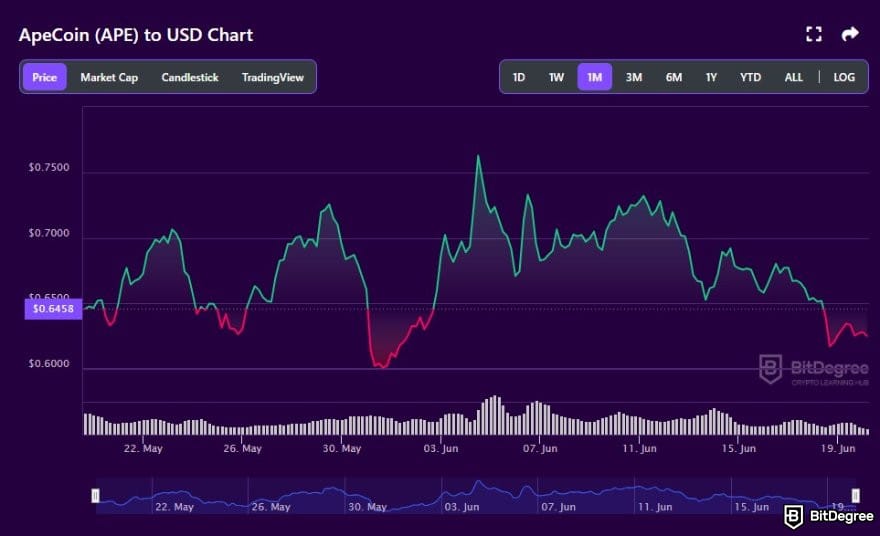Screen dimensions: 880x536
Task: Click the 03. Jun date label on the main x-axis
Action: (441, 448)
